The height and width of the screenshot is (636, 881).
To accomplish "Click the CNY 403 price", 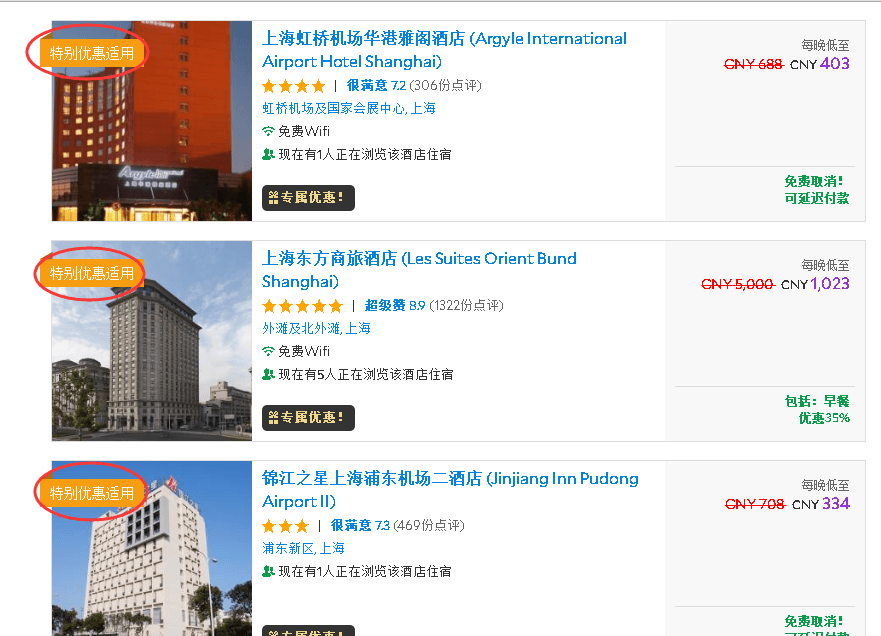I will click(819, 64).
